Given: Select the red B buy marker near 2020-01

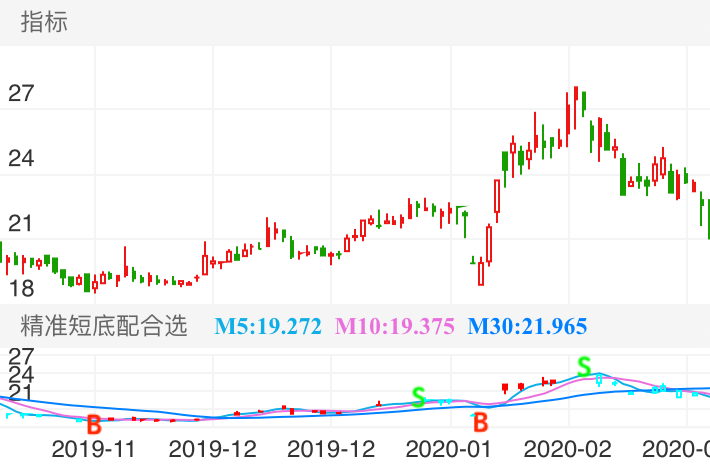Looking at the screenshot, I should [x=480, y=420].
